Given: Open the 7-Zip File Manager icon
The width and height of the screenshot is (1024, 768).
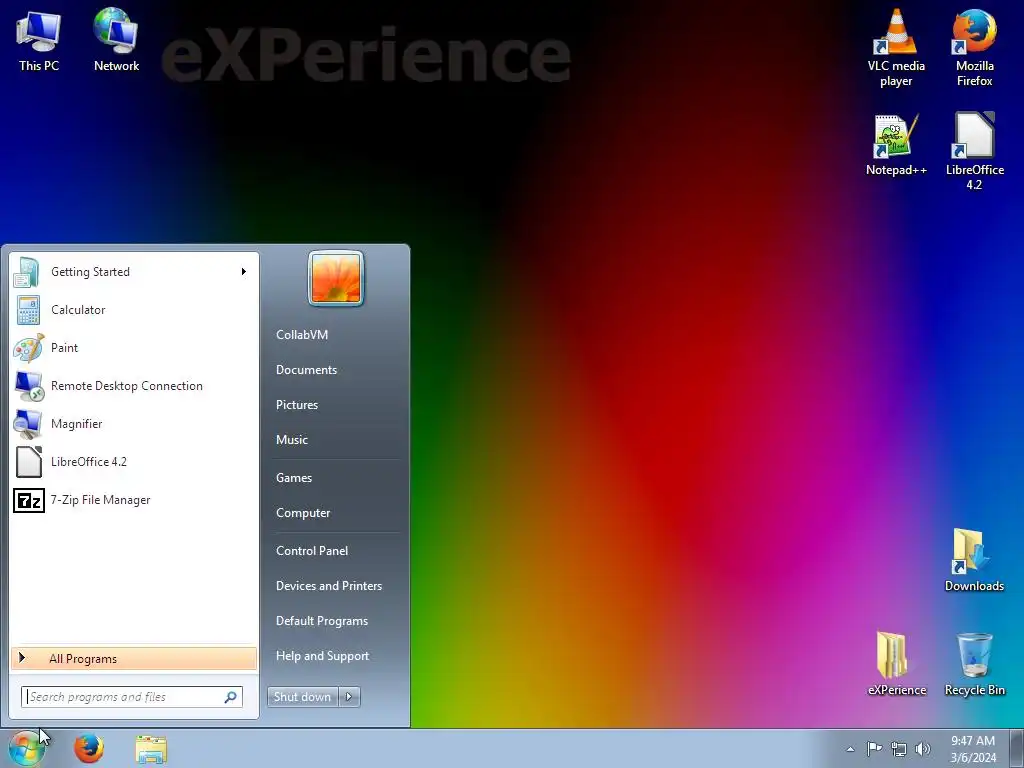Looking at the screenshot, I should click(29, 500).
